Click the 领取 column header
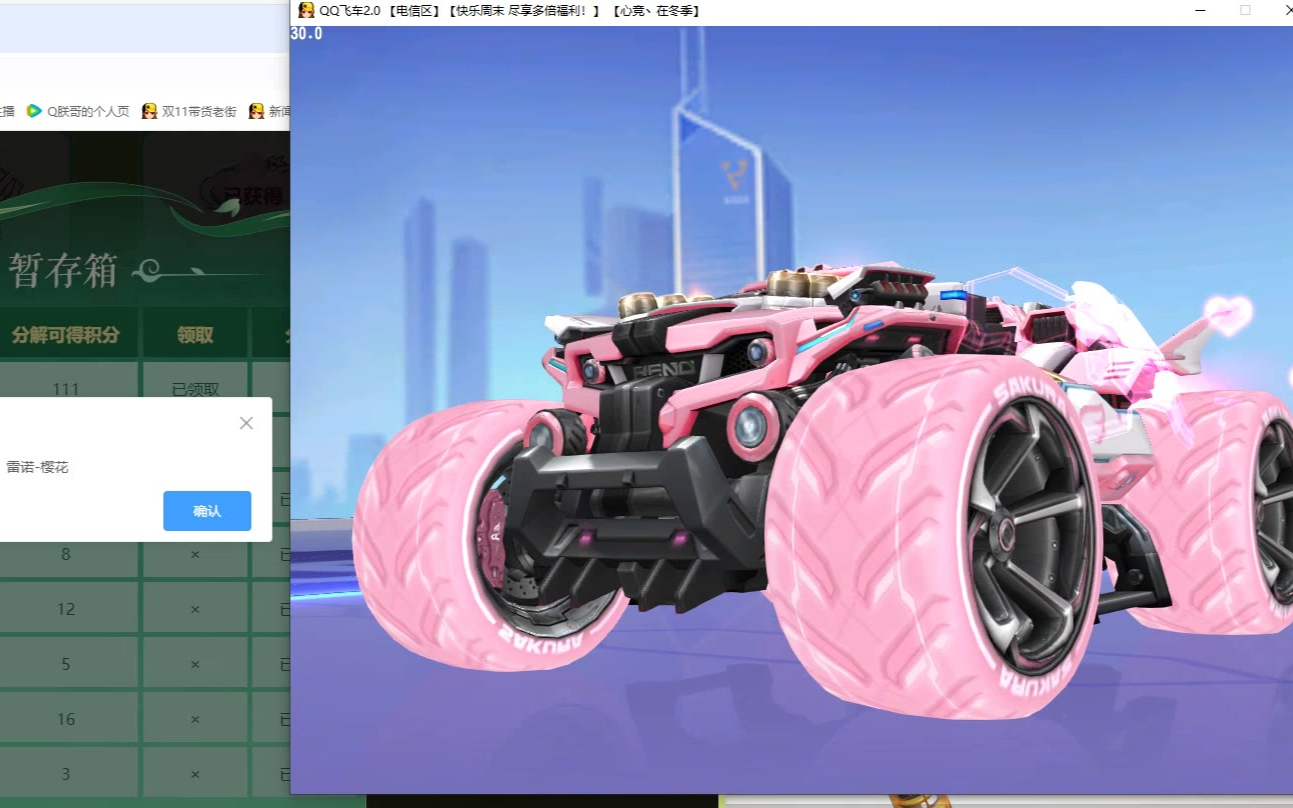Screen dimensions: 1293x808 click(195, 335)
